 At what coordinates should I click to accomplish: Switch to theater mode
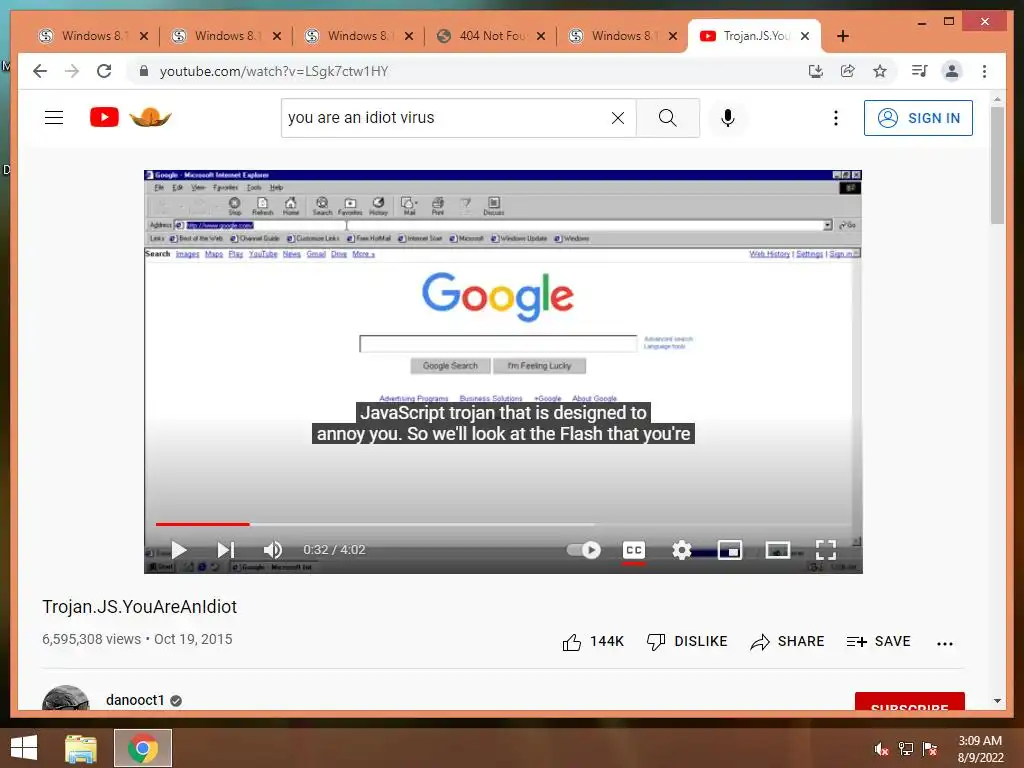777,550
